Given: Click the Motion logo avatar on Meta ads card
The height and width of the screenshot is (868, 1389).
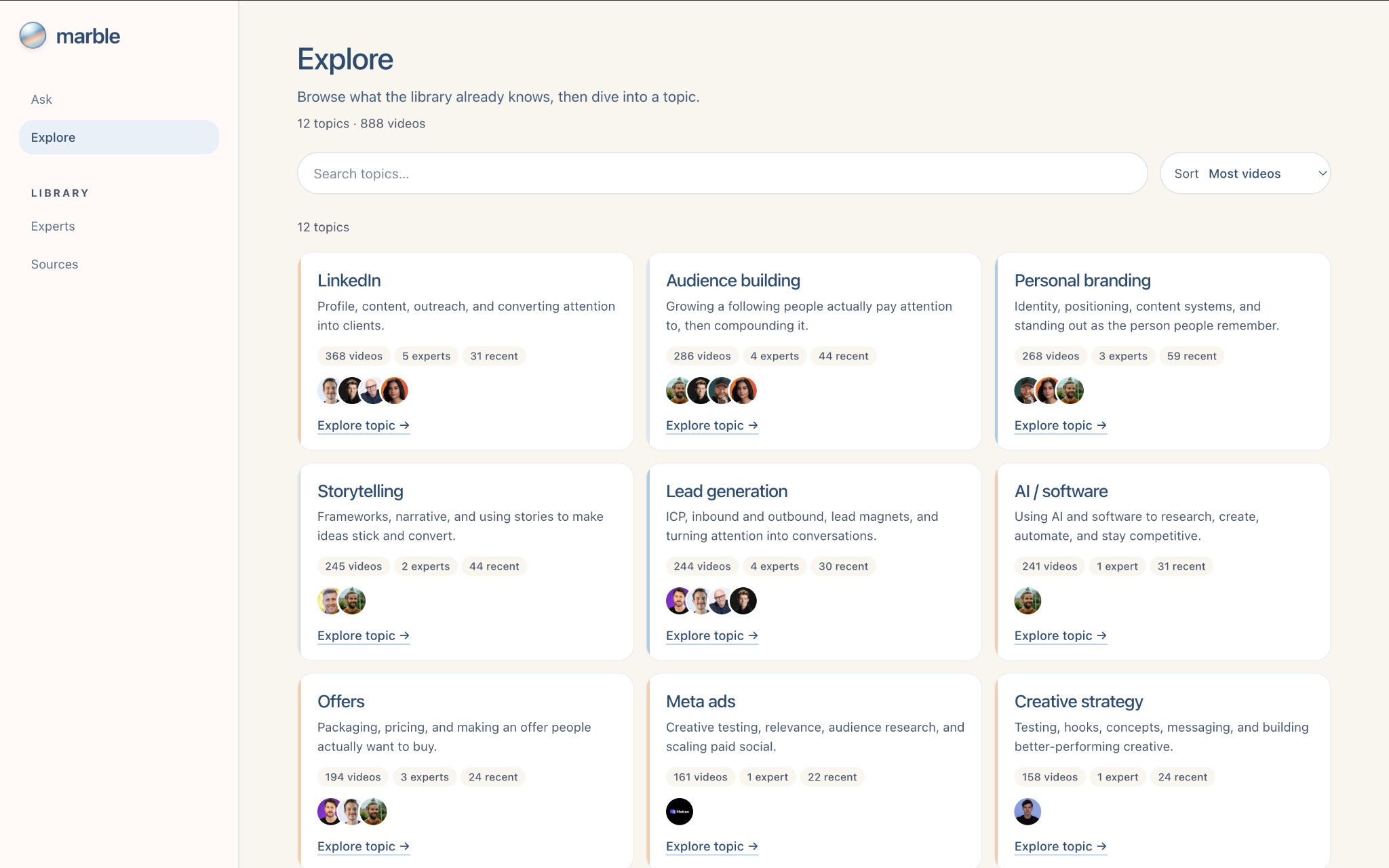Looking at the screenshot, I should pyautogui.click(x=680, y=812).
